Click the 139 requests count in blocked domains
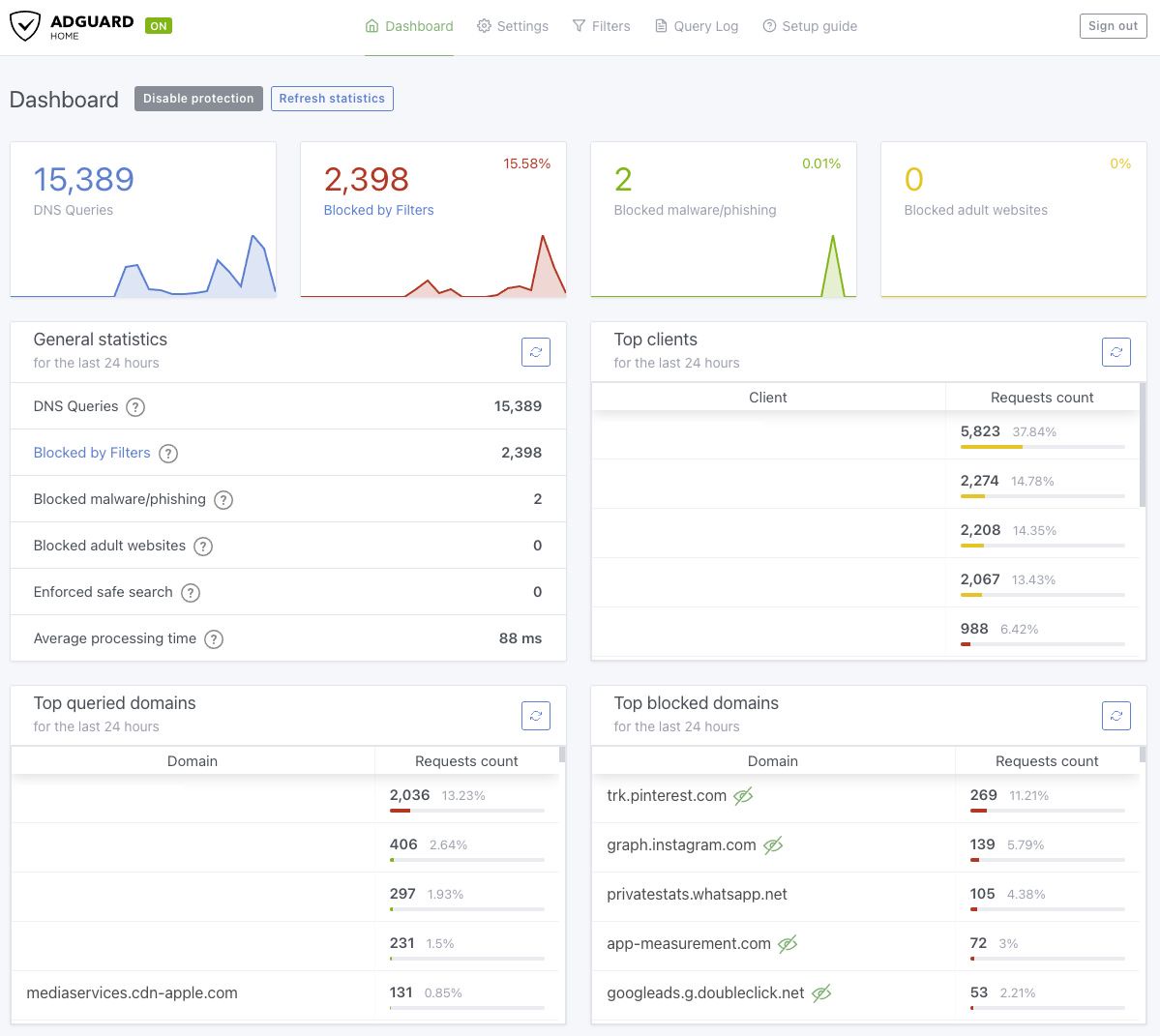Screen dimensions: 1160x1036 pyautogui.click(x=982, y=844)
